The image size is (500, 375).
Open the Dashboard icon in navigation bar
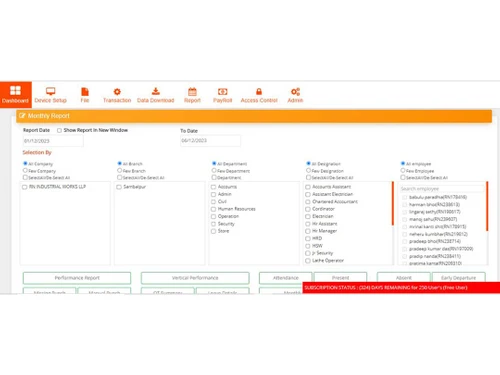point(15,91)
